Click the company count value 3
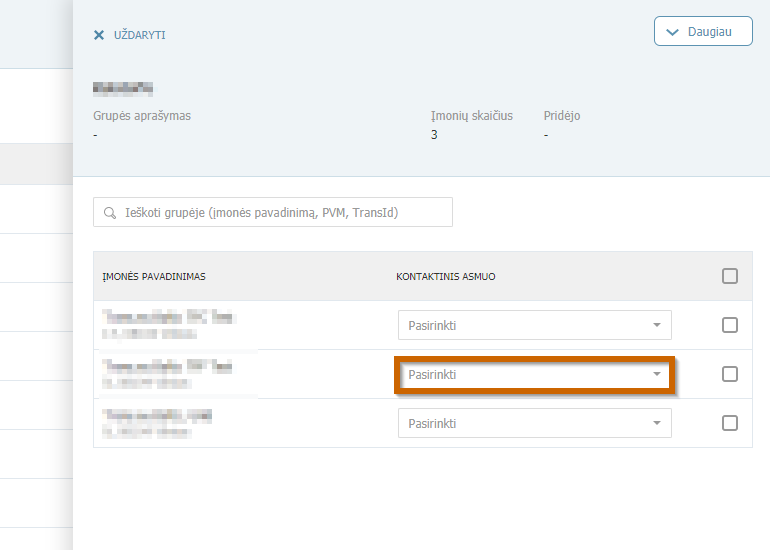 click(x=434, y=135)
